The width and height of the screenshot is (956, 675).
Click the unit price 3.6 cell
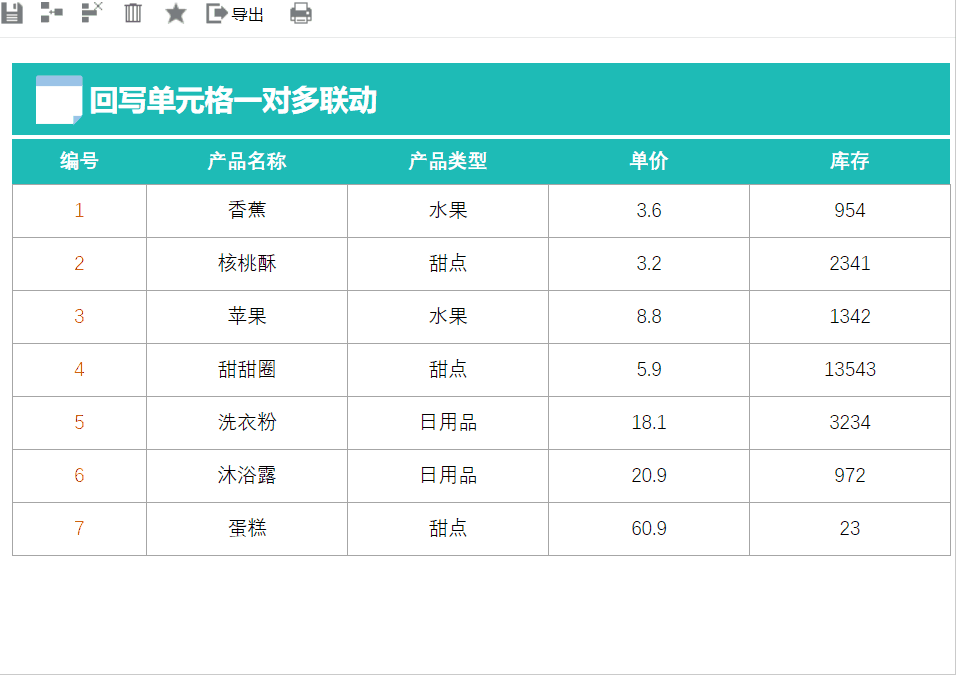click(x=649, y=211)
